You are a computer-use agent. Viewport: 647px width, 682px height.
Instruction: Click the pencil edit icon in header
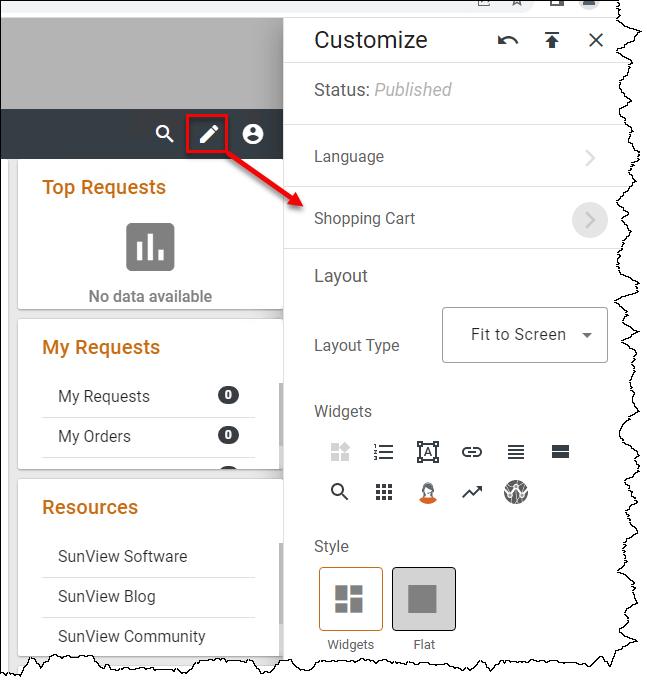pyautogui.click(x=209, y=134)
